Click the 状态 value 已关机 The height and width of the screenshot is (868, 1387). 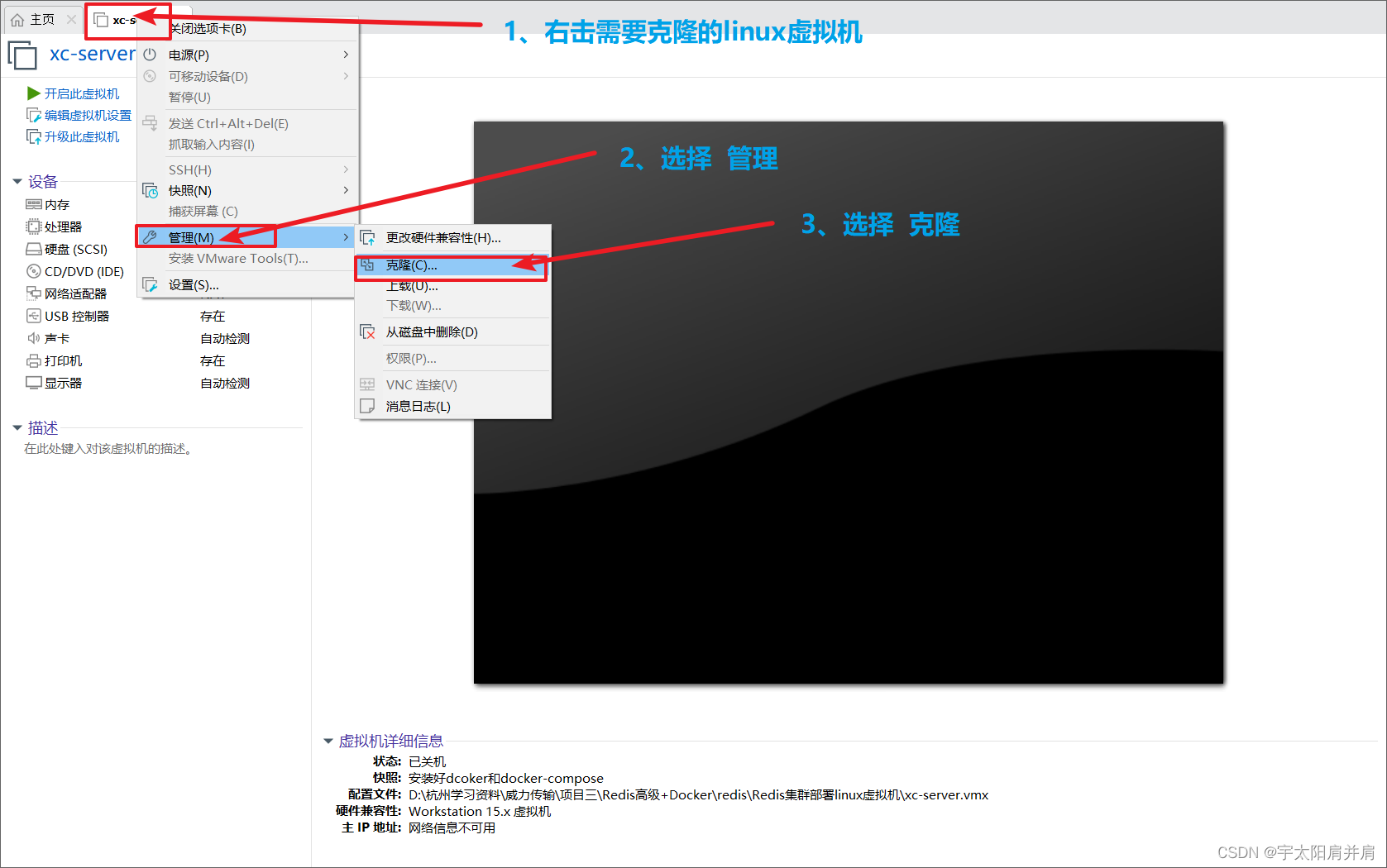[427, 762]
